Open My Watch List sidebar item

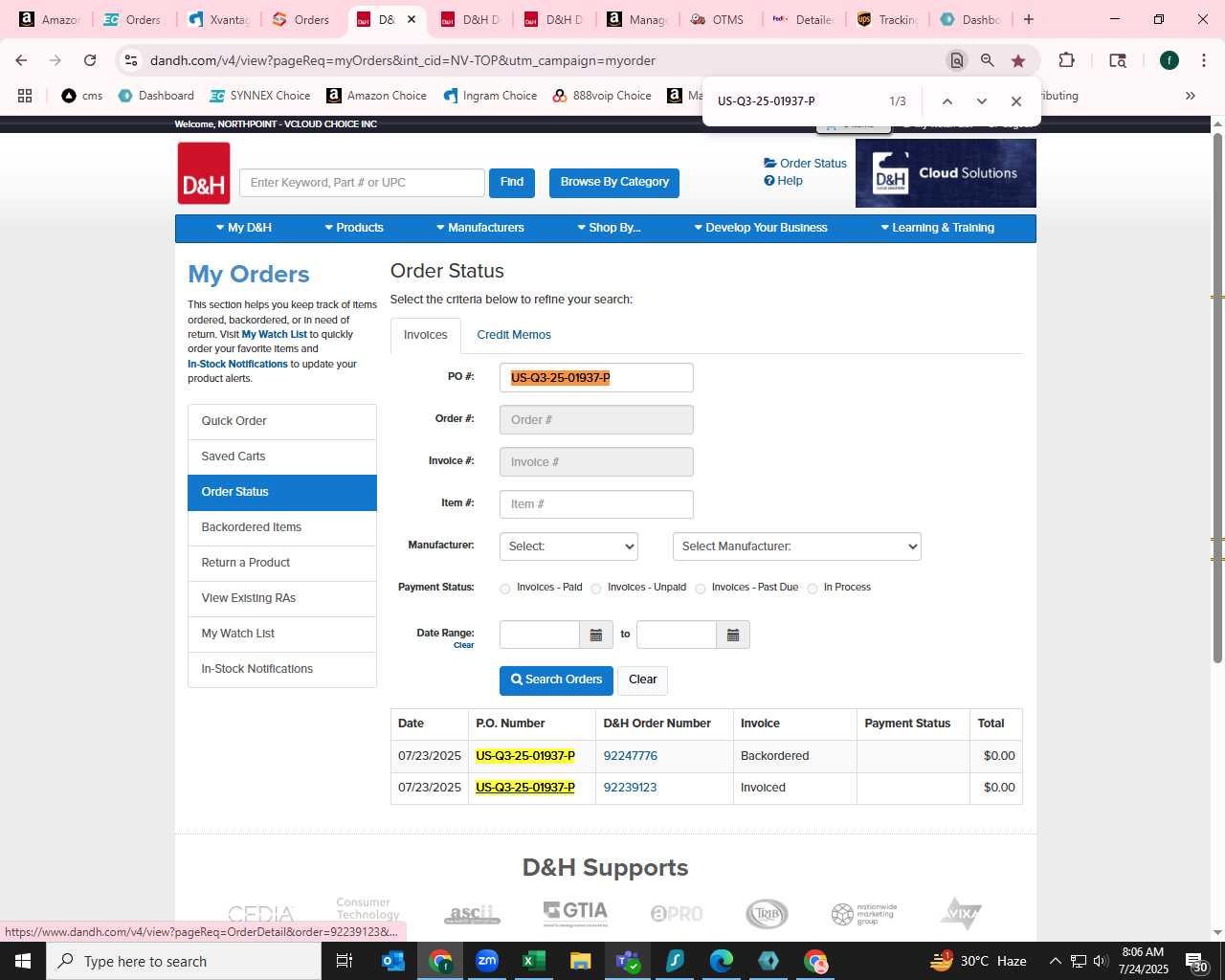pos(282,634)
